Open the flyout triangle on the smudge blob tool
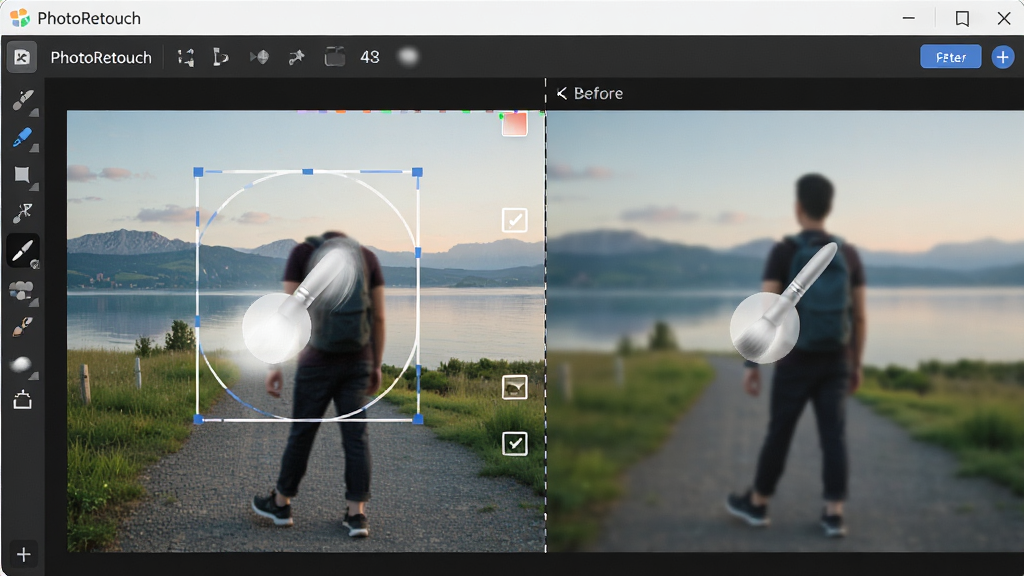The image size is (1024, 576). click(x=34, y=376)
